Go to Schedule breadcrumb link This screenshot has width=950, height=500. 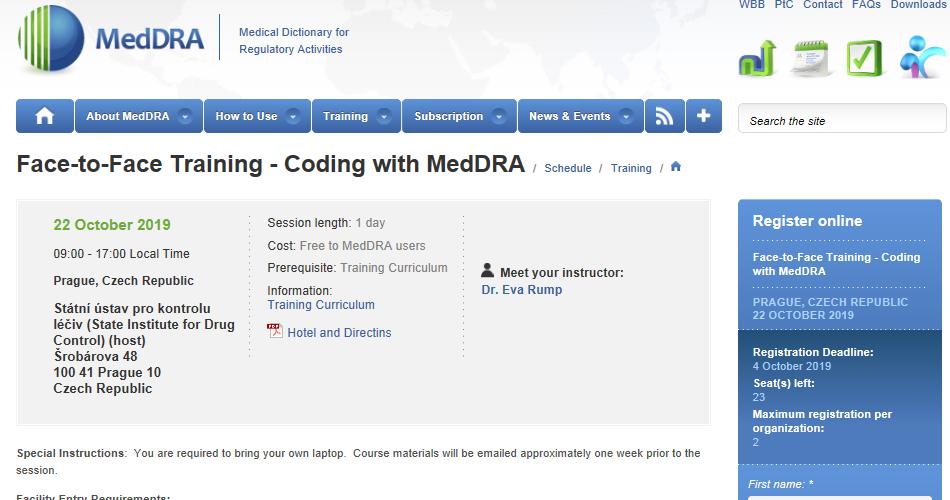[568, 168]
